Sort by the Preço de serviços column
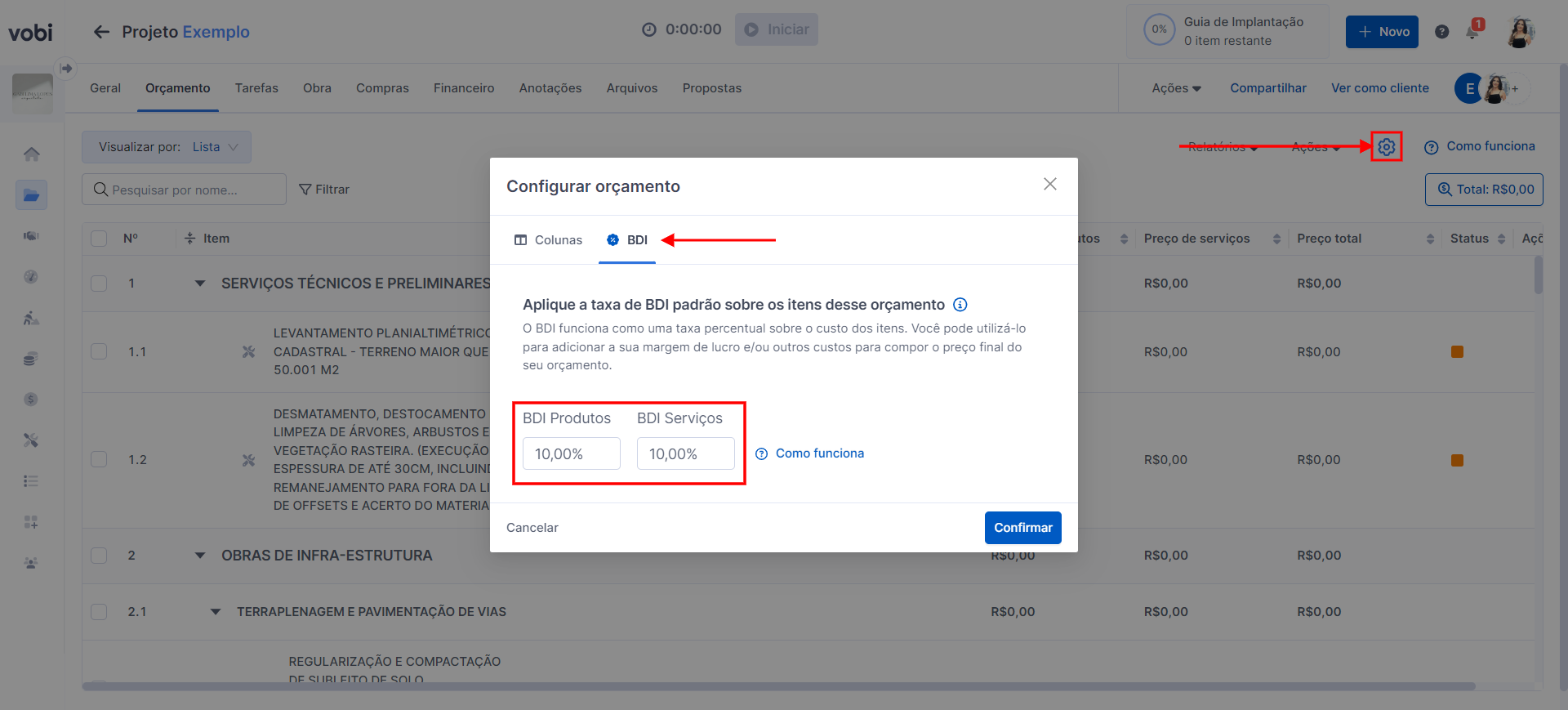This screenshot has height=710, width=1568. [x=1276, y=239]
